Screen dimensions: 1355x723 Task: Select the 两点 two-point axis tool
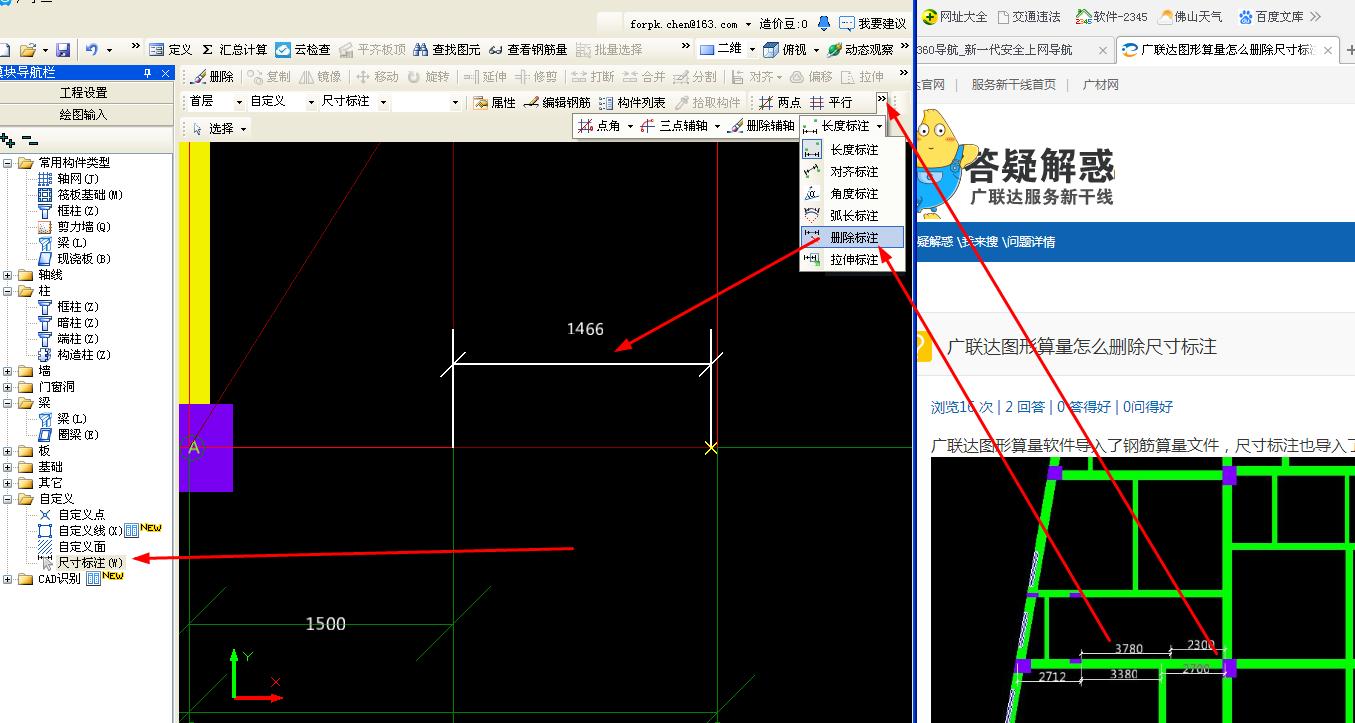780,102
